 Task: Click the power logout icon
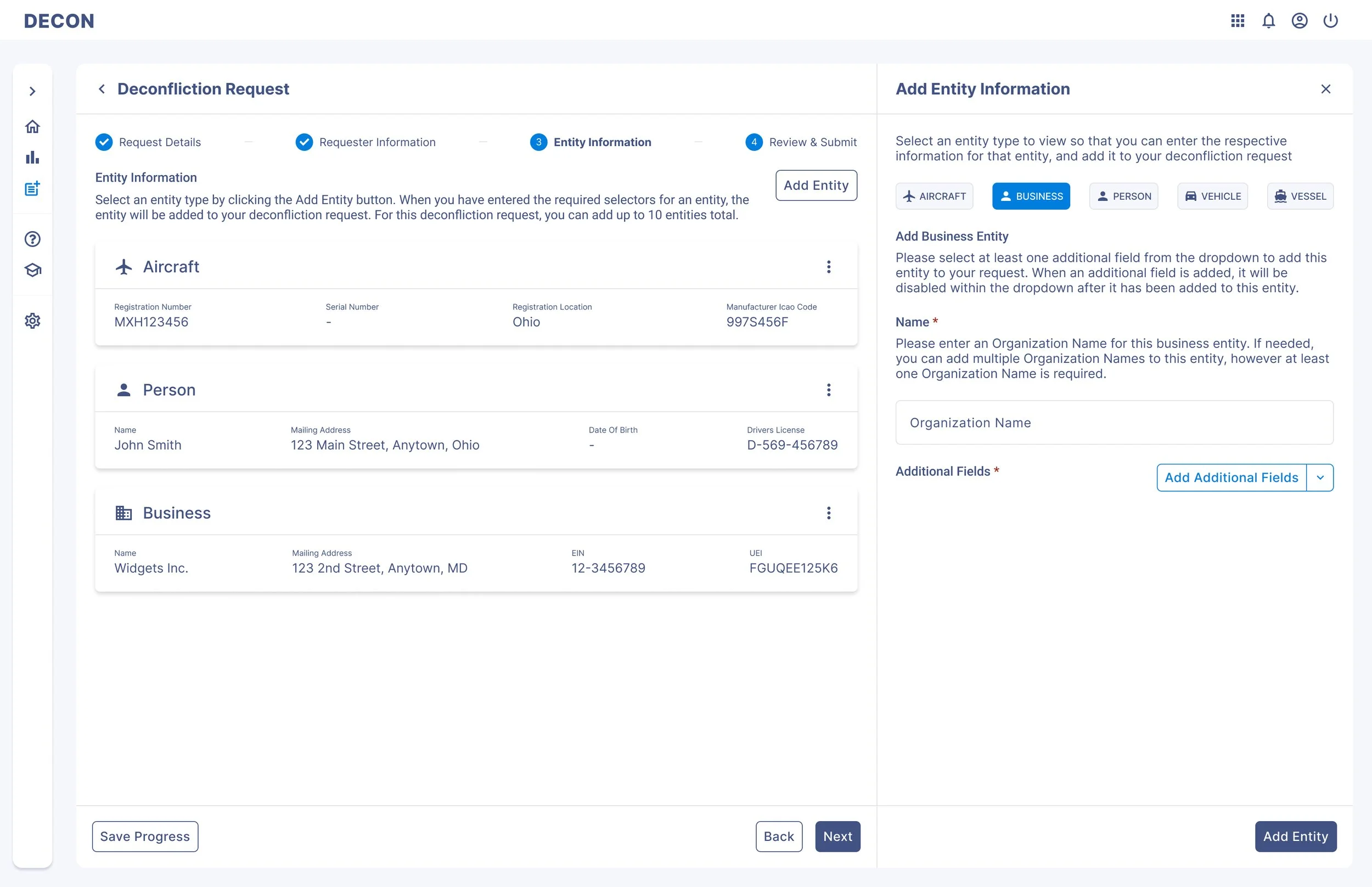1330,21
